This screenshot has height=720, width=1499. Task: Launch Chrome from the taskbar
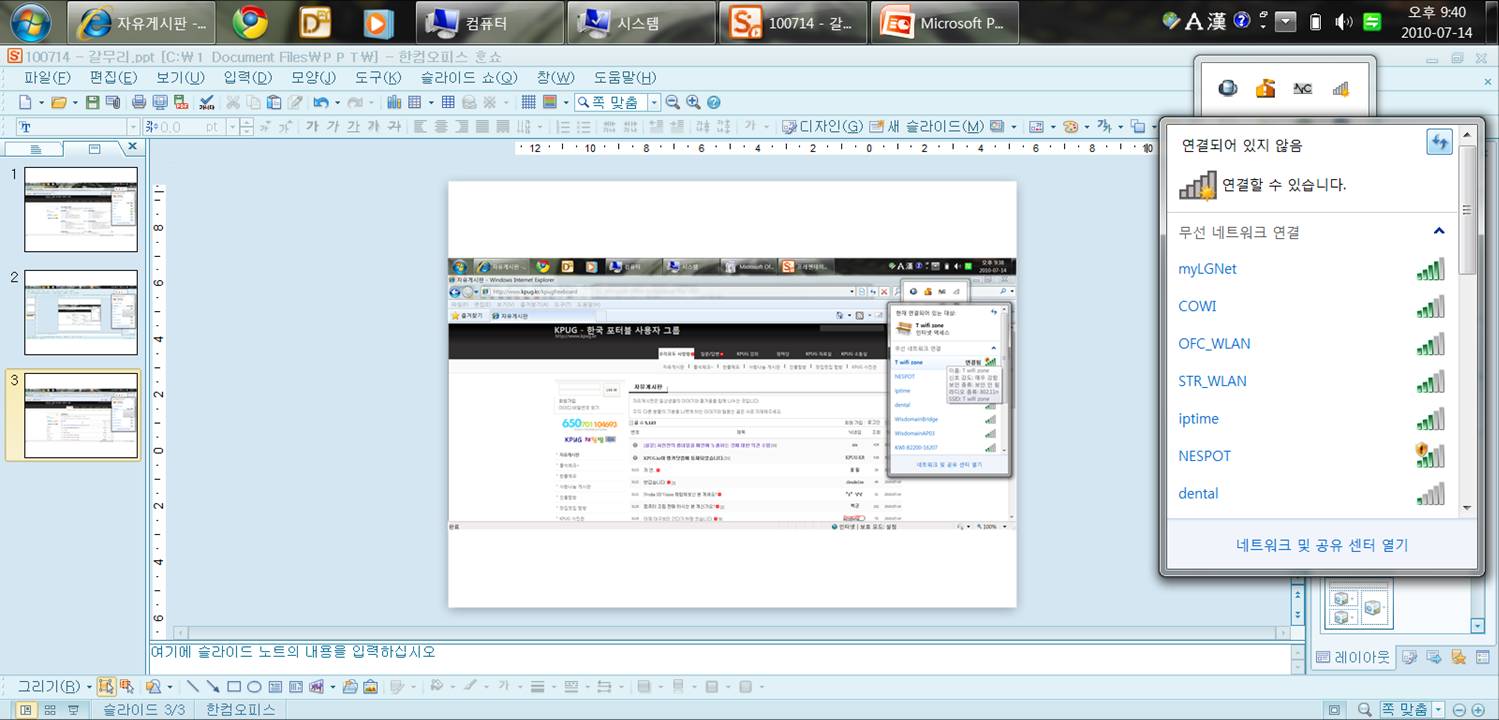pos(250,22)
